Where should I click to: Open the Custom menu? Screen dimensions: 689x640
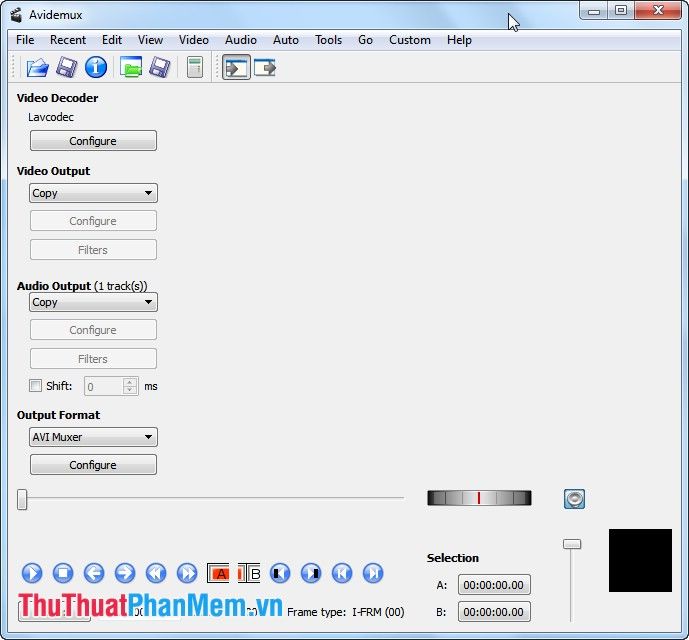[410, 40]
